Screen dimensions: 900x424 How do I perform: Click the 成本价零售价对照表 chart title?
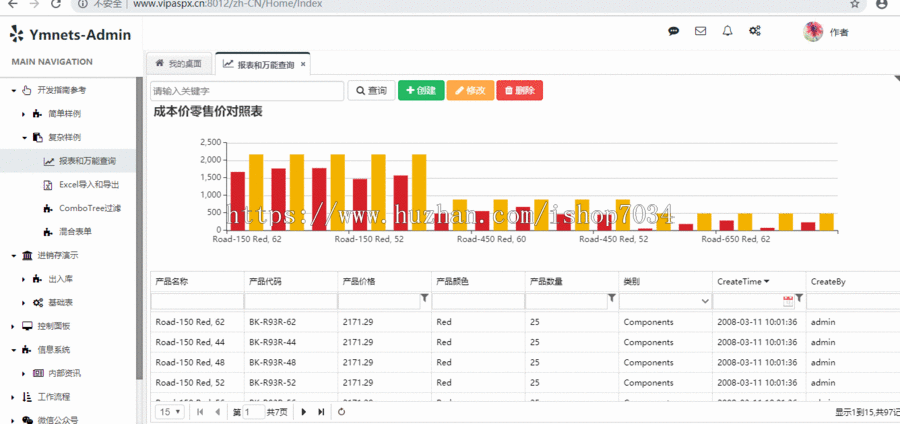coord(208,112)
